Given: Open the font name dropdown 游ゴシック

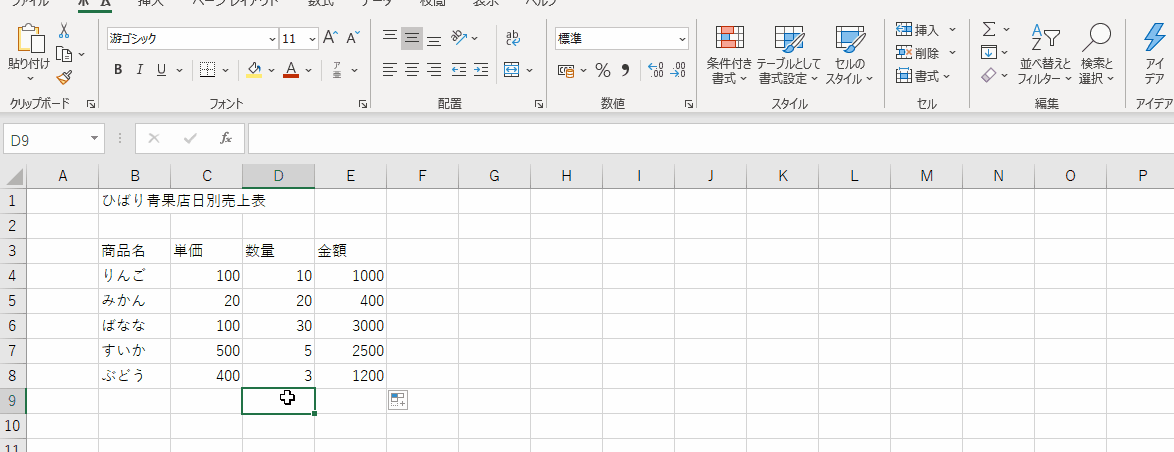Looking at the screenshot, I should [272, 39].
